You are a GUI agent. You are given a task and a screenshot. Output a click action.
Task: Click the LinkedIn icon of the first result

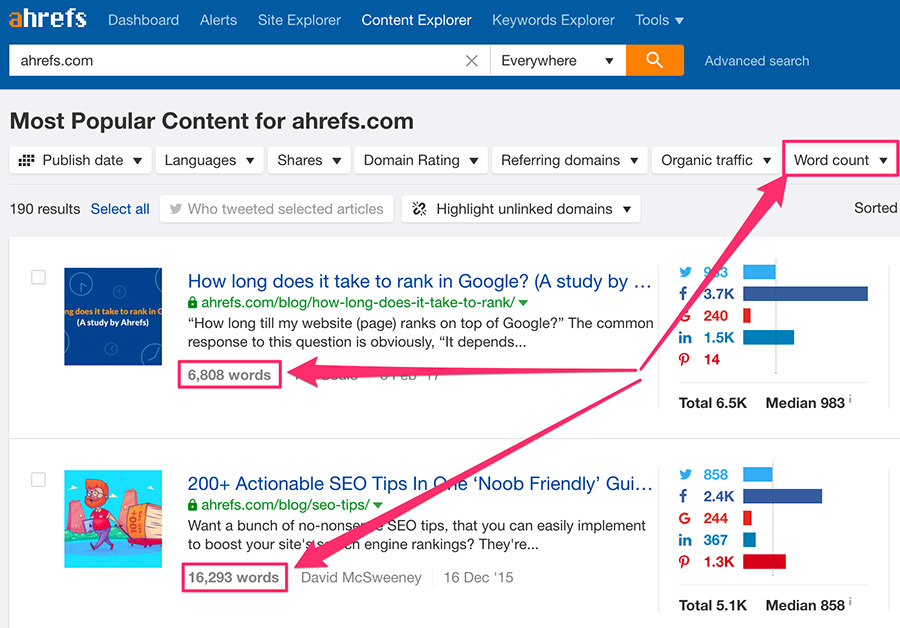coord(685,338)
